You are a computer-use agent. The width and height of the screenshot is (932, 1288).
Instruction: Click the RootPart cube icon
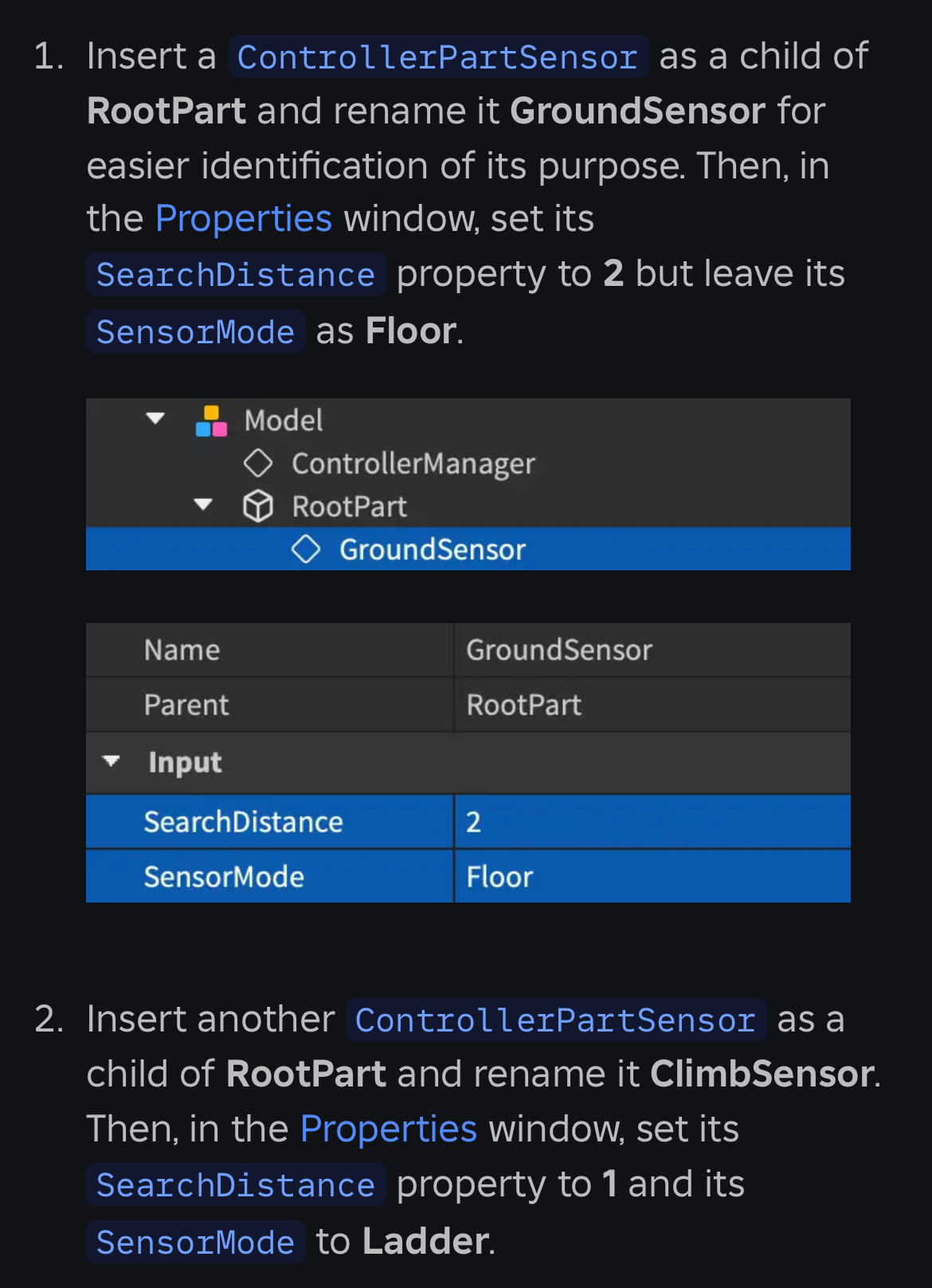tap(258, 506)
